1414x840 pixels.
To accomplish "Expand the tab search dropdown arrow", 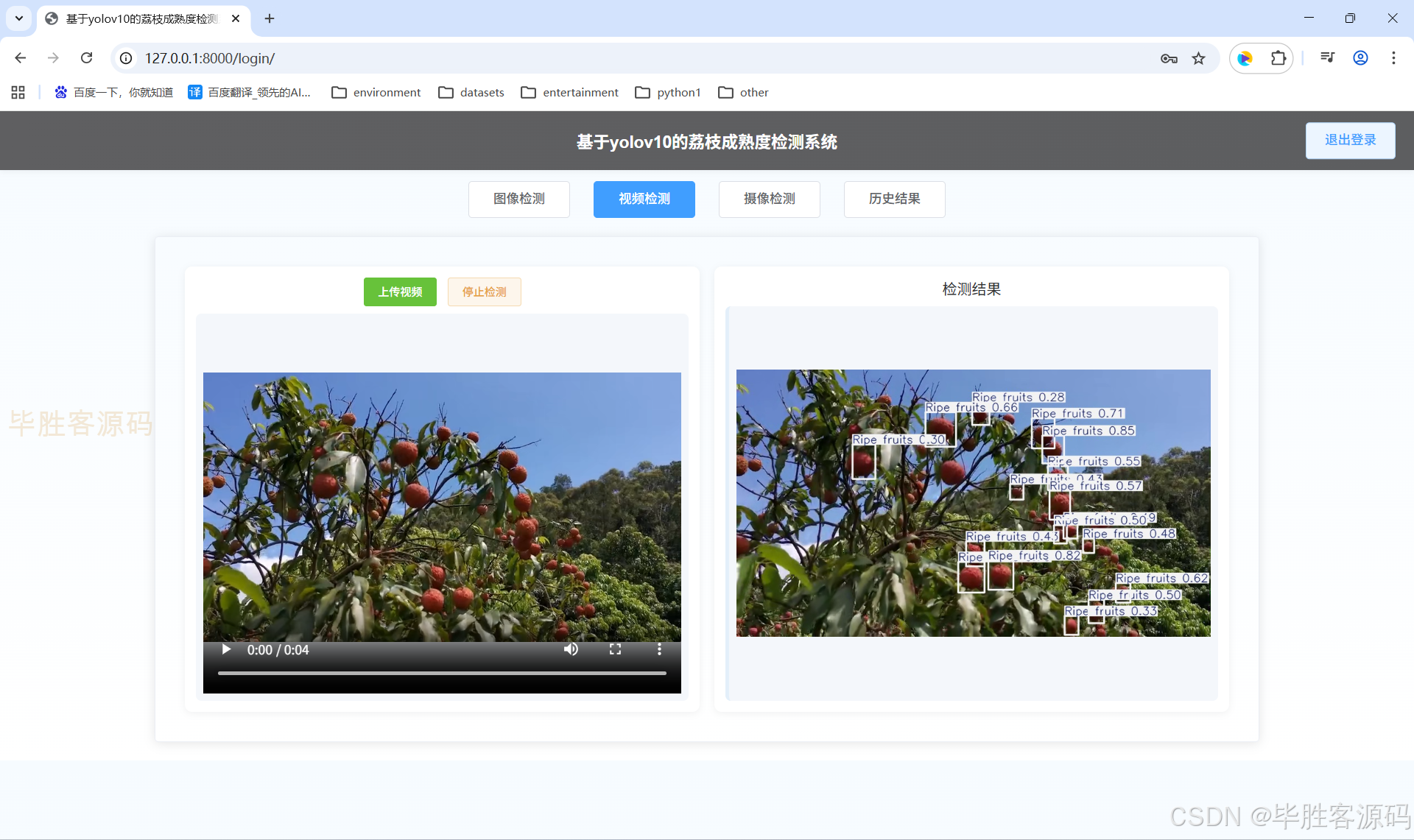I will [x=19, y=18].
